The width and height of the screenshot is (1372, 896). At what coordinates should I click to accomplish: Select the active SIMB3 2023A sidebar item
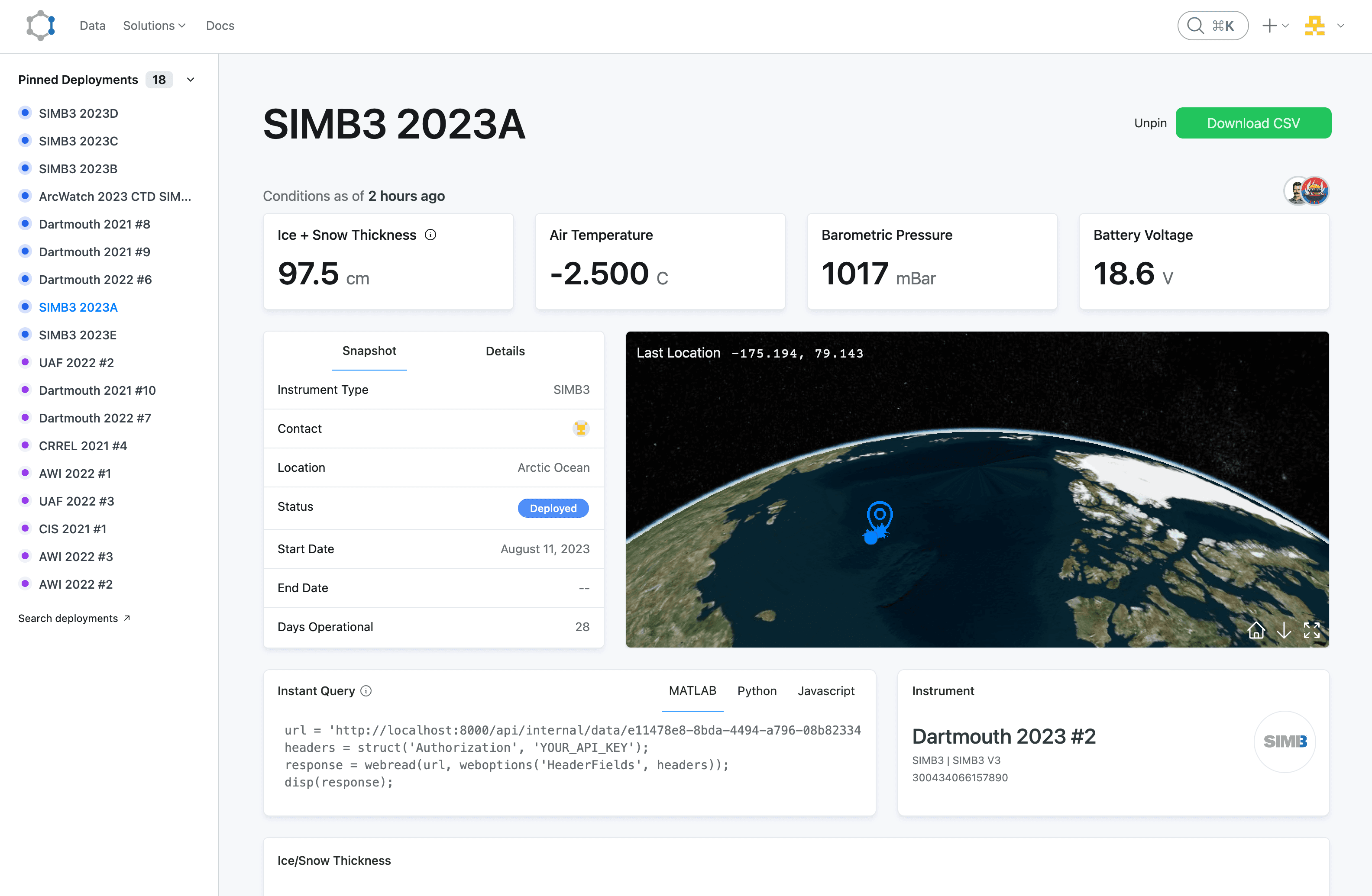click(78, 307)
